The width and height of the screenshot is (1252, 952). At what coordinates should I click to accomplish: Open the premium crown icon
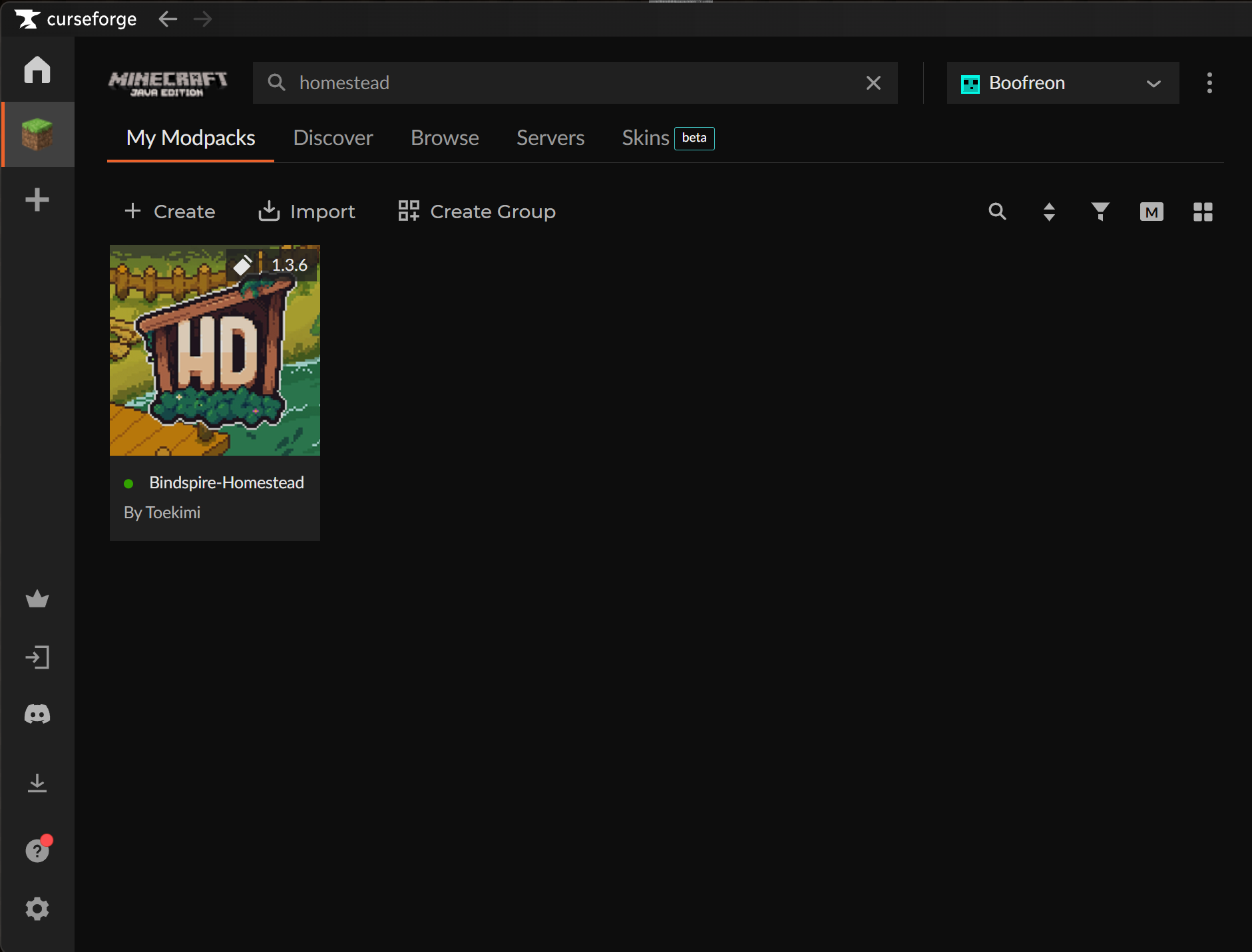click(37, 599)
